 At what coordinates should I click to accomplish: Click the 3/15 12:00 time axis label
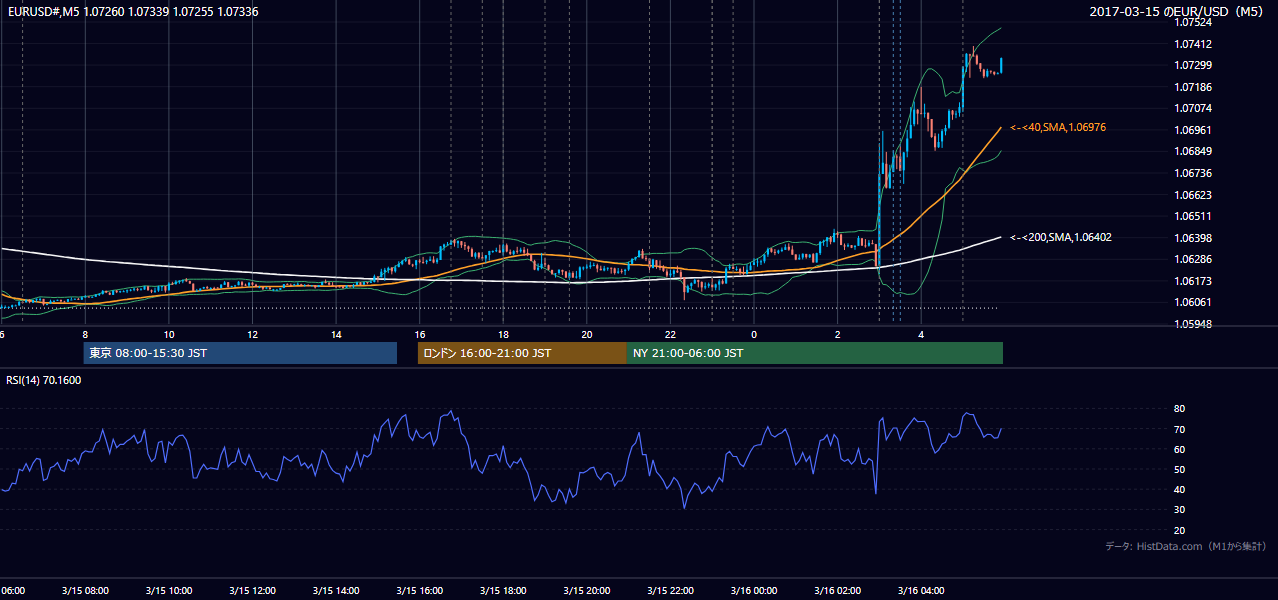tap(252, 591)
